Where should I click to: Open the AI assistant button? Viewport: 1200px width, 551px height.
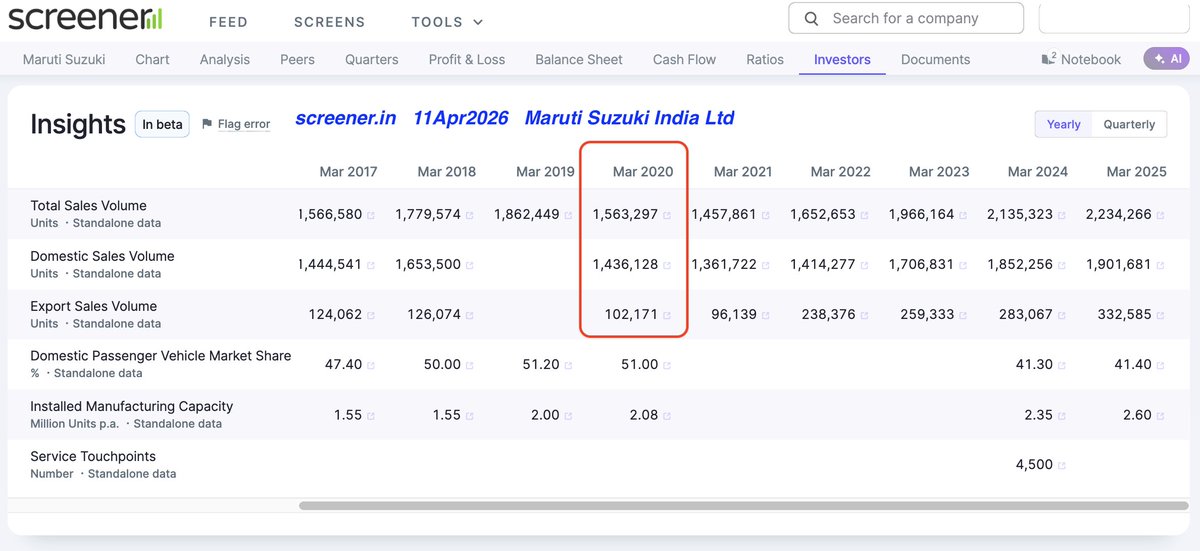coord(1166,59)
